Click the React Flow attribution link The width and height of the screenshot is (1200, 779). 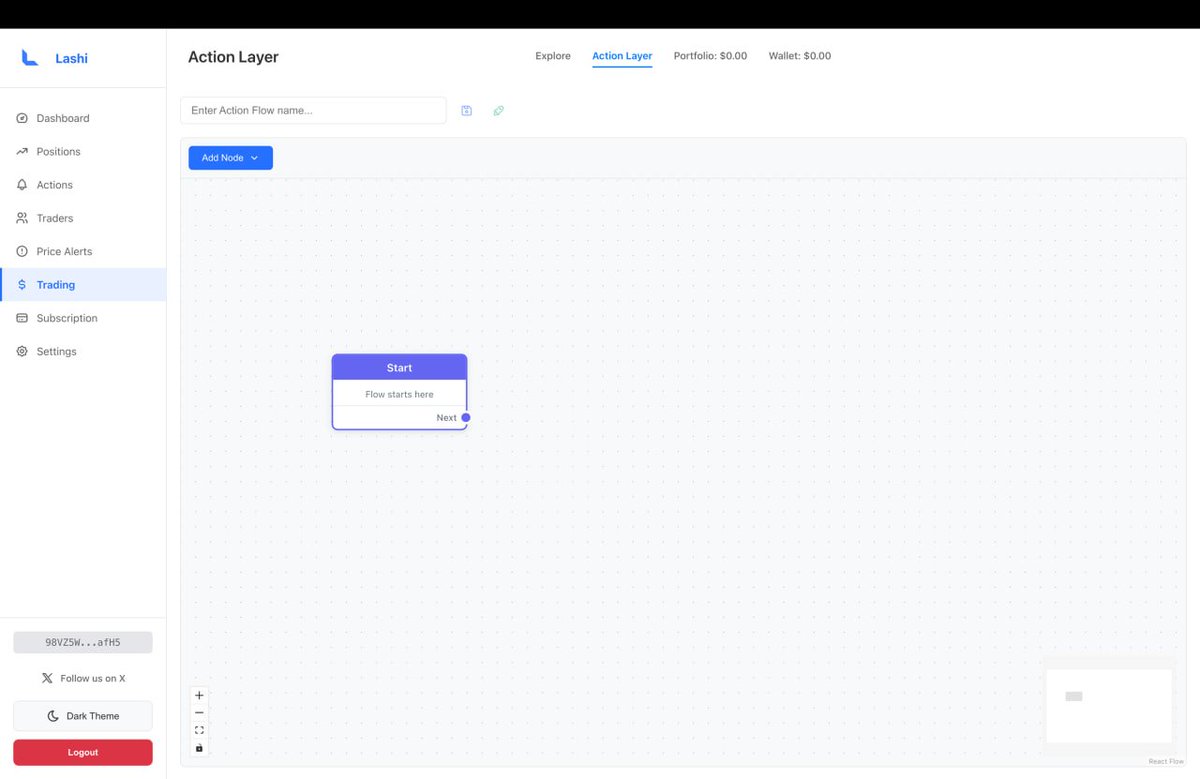[x=1166, y=762]
